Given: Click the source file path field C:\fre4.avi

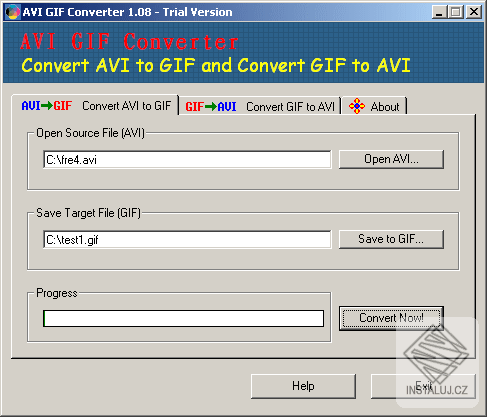Looking at the screenshot, I should point(187,160).
